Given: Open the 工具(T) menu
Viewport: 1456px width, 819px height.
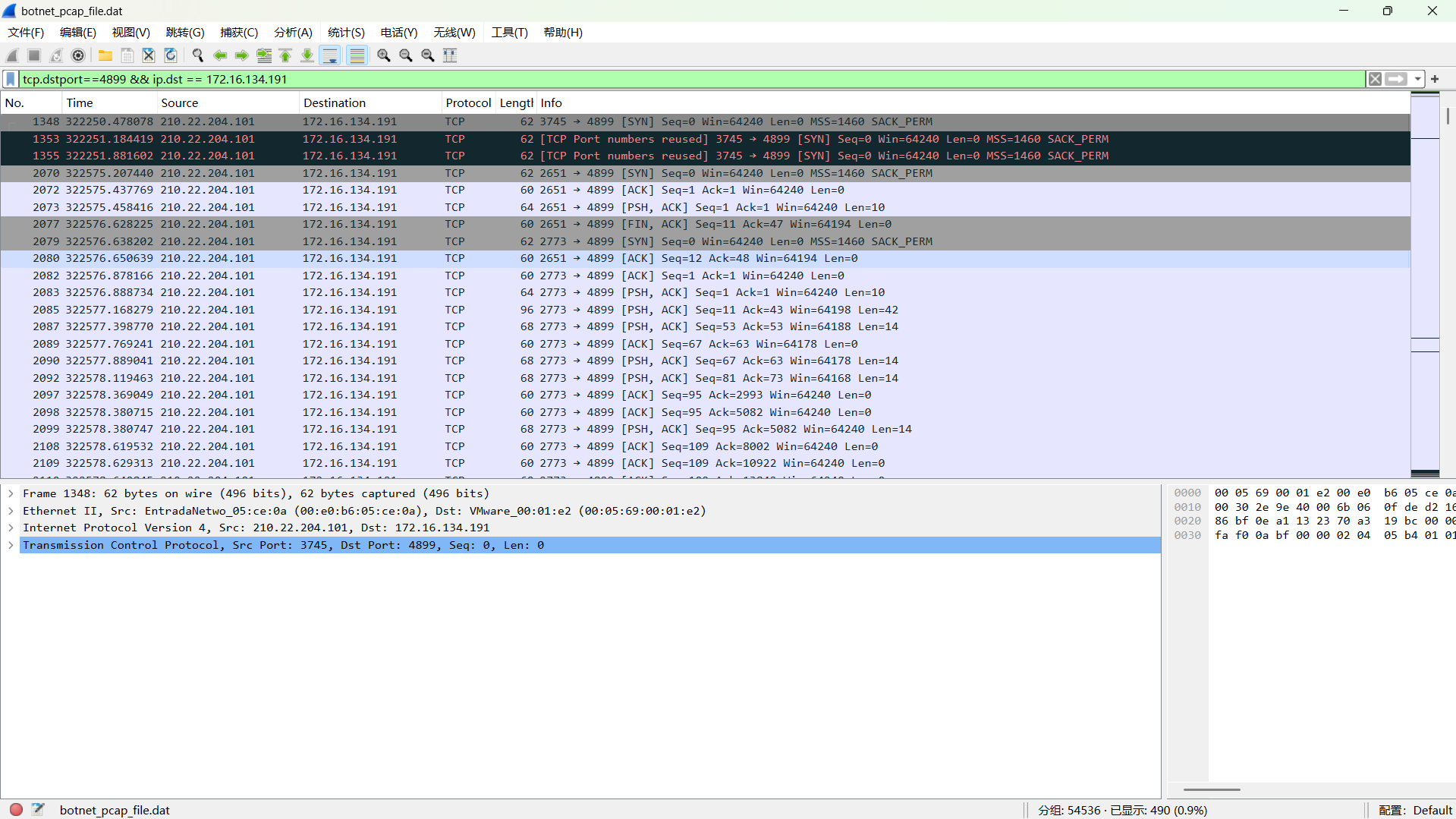Looking at the screenshot, I should click(x=509, y=33).
